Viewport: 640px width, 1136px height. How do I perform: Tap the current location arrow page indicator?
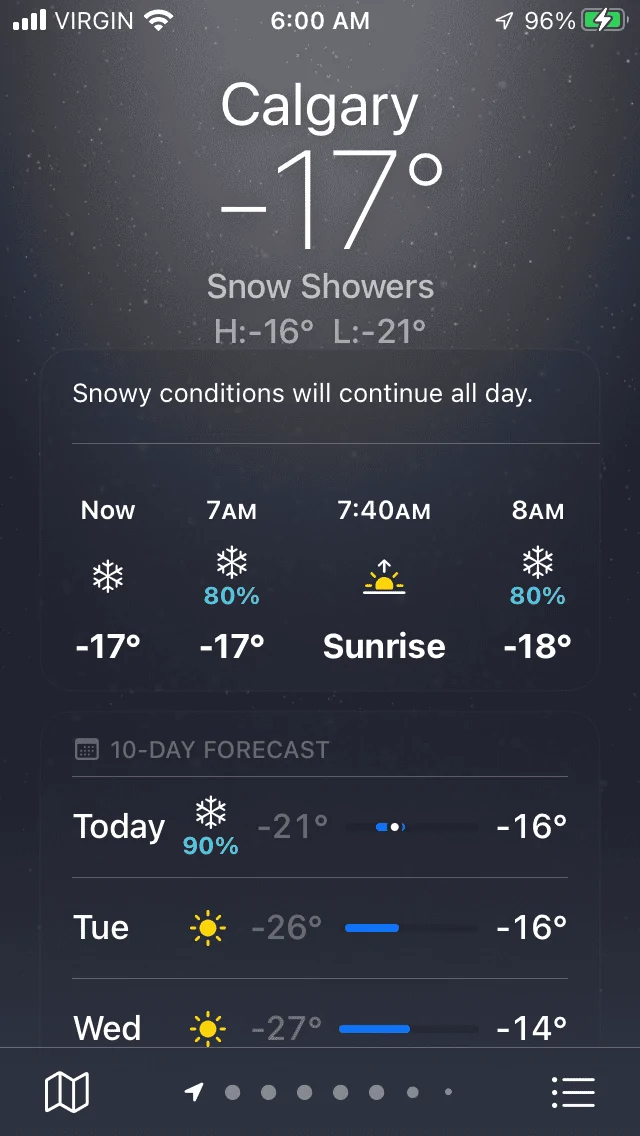[x=194, y=1092]
